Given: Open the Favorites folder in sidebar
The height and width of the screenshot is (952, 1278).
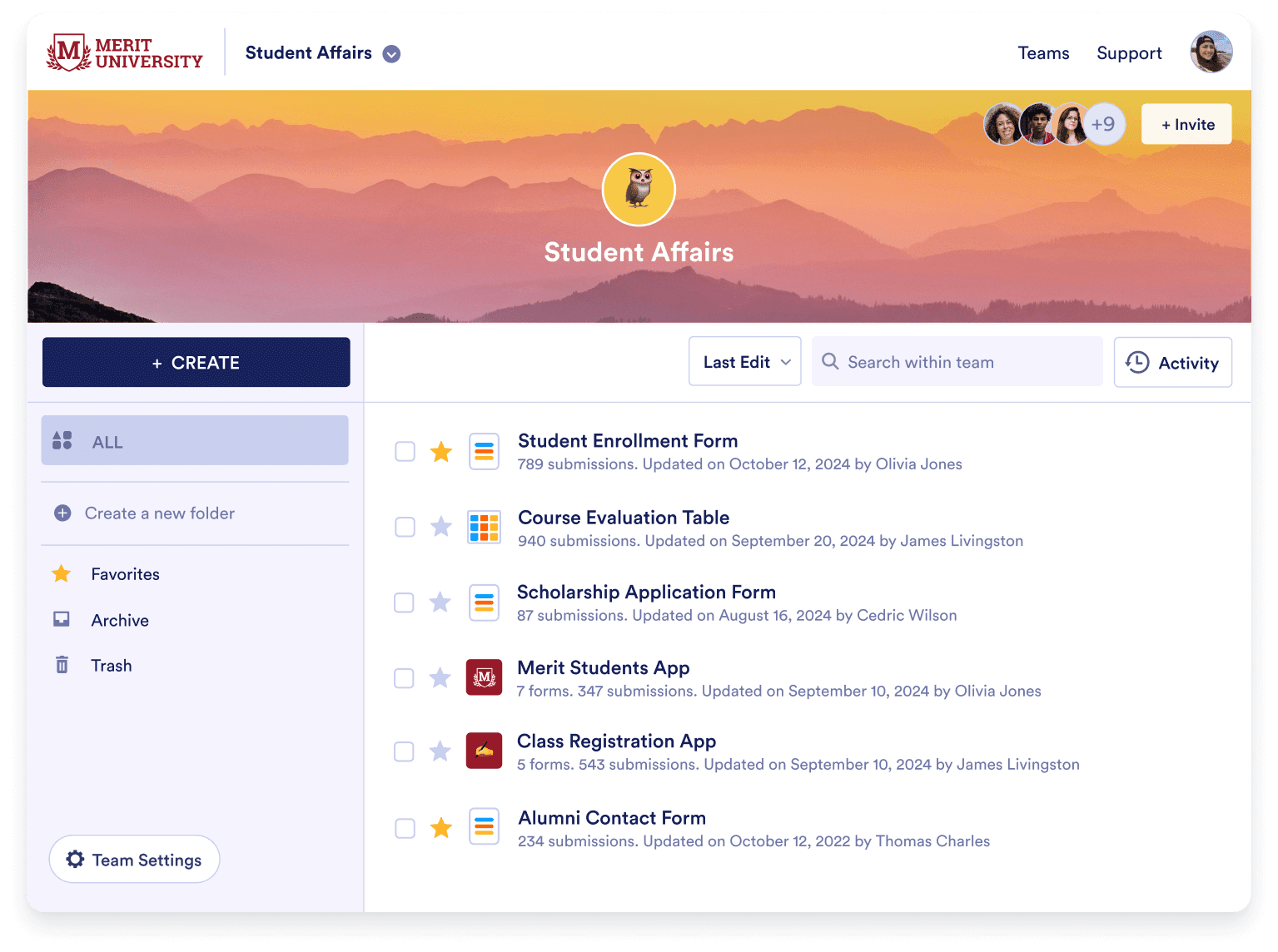Looking at the screenshot, I should point(125,574).
